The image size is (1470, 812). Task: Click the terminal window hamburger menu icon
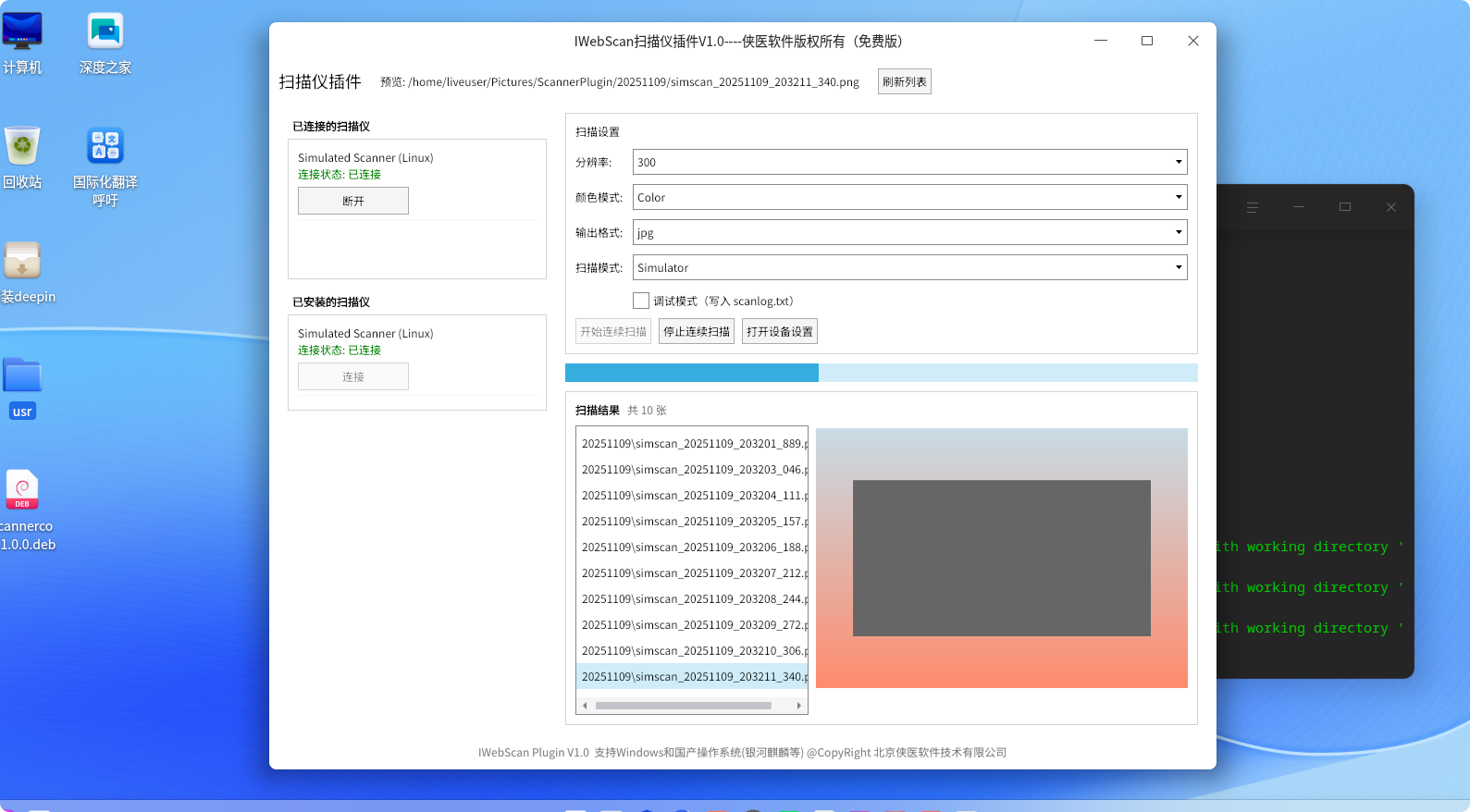pos(1253,207)
